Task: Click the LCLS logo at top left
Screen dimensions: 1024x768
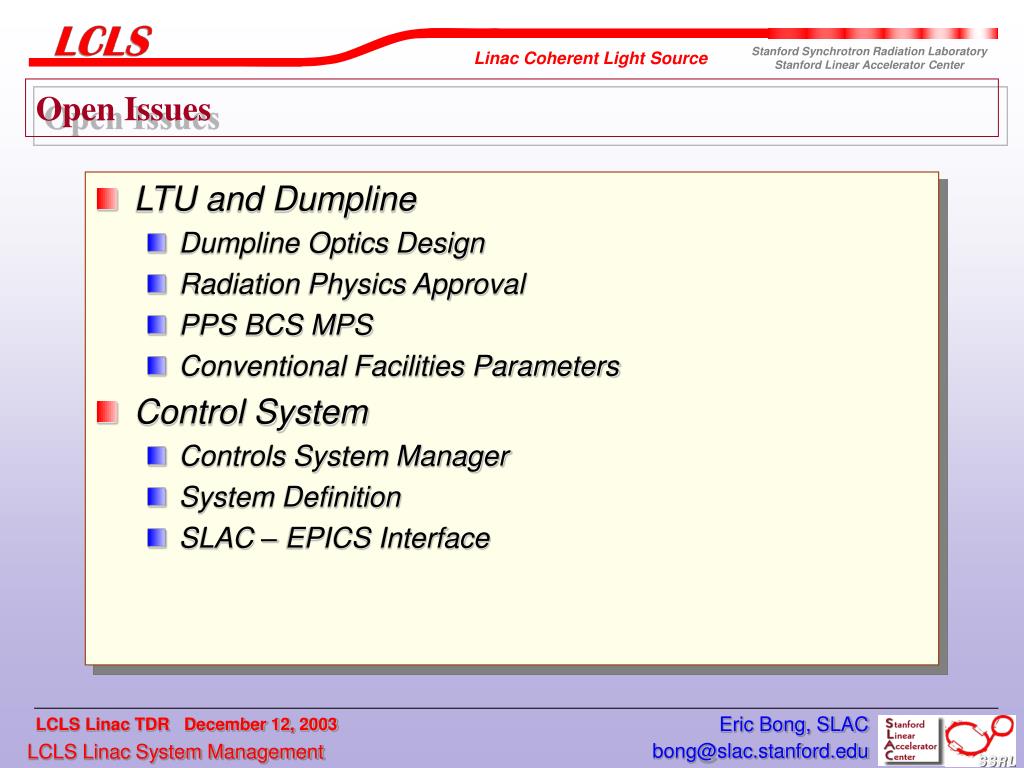Action: 103,41
